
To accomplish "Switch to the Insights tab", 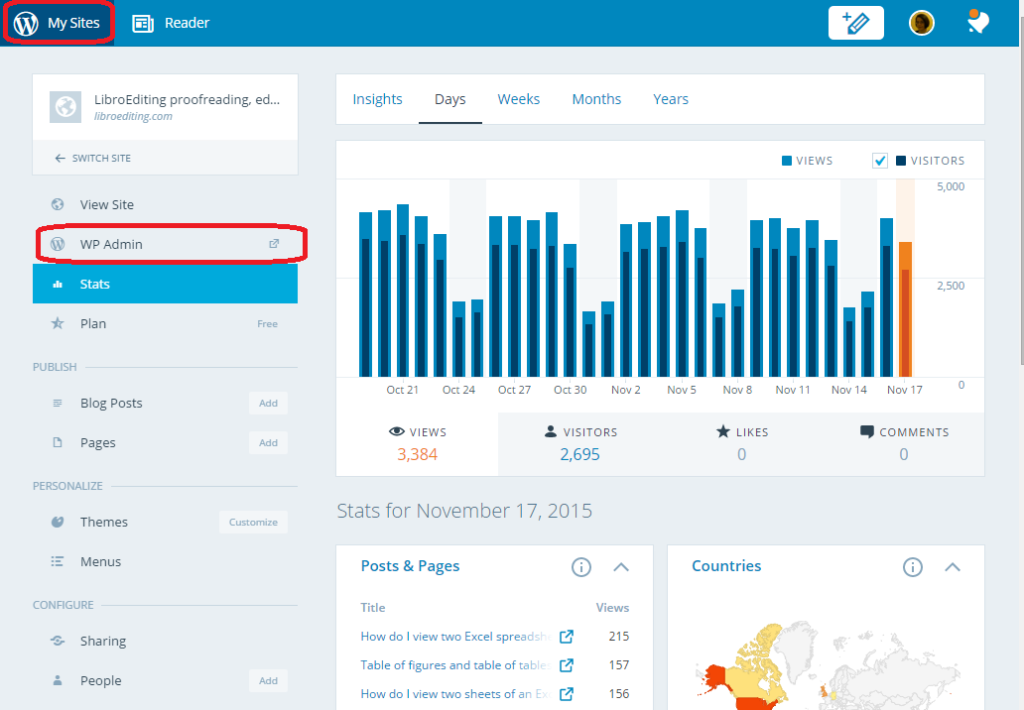I will coord(377,99).
